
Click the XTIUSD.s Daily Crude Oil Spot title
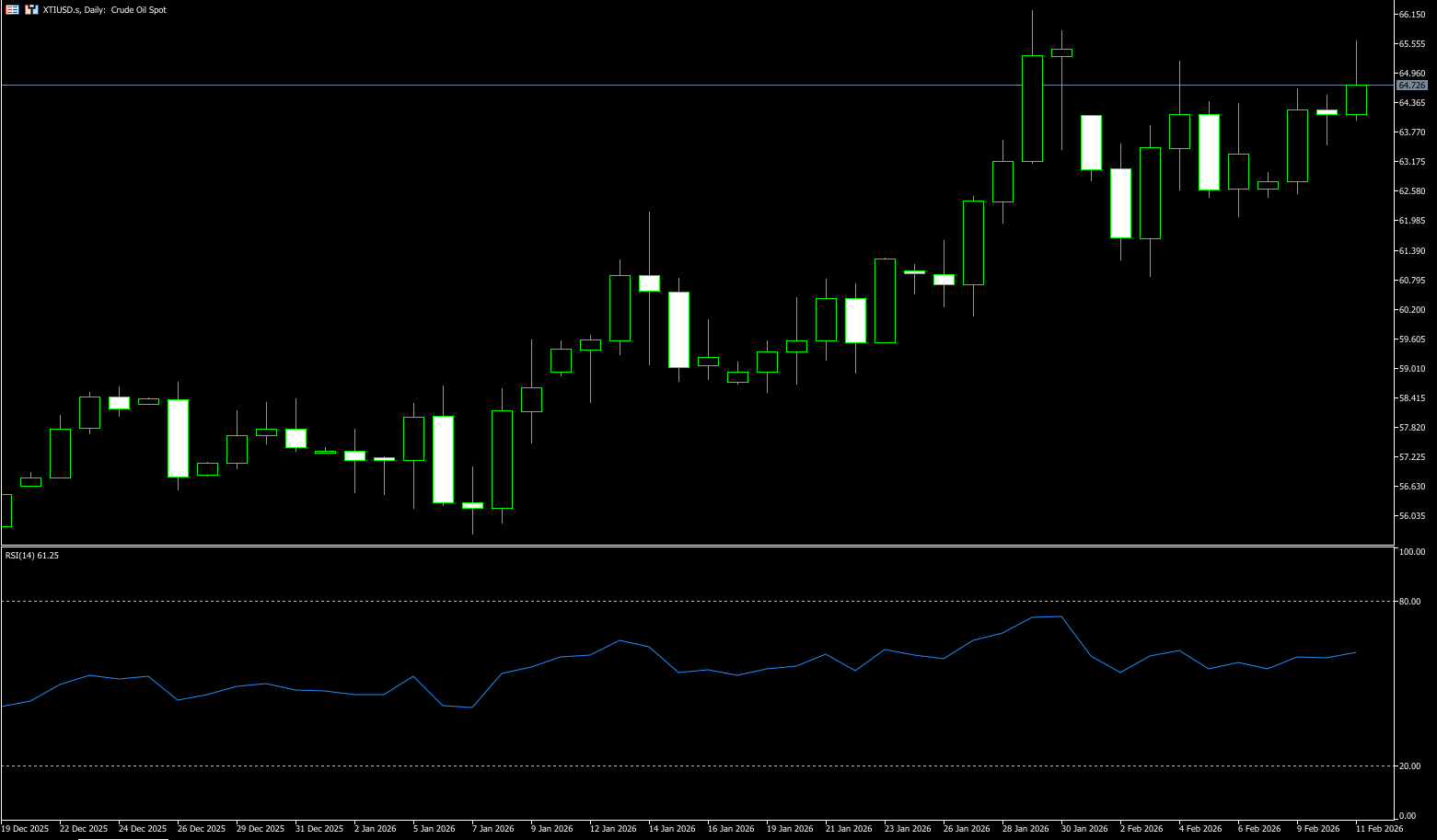click(x=105, y=10)
